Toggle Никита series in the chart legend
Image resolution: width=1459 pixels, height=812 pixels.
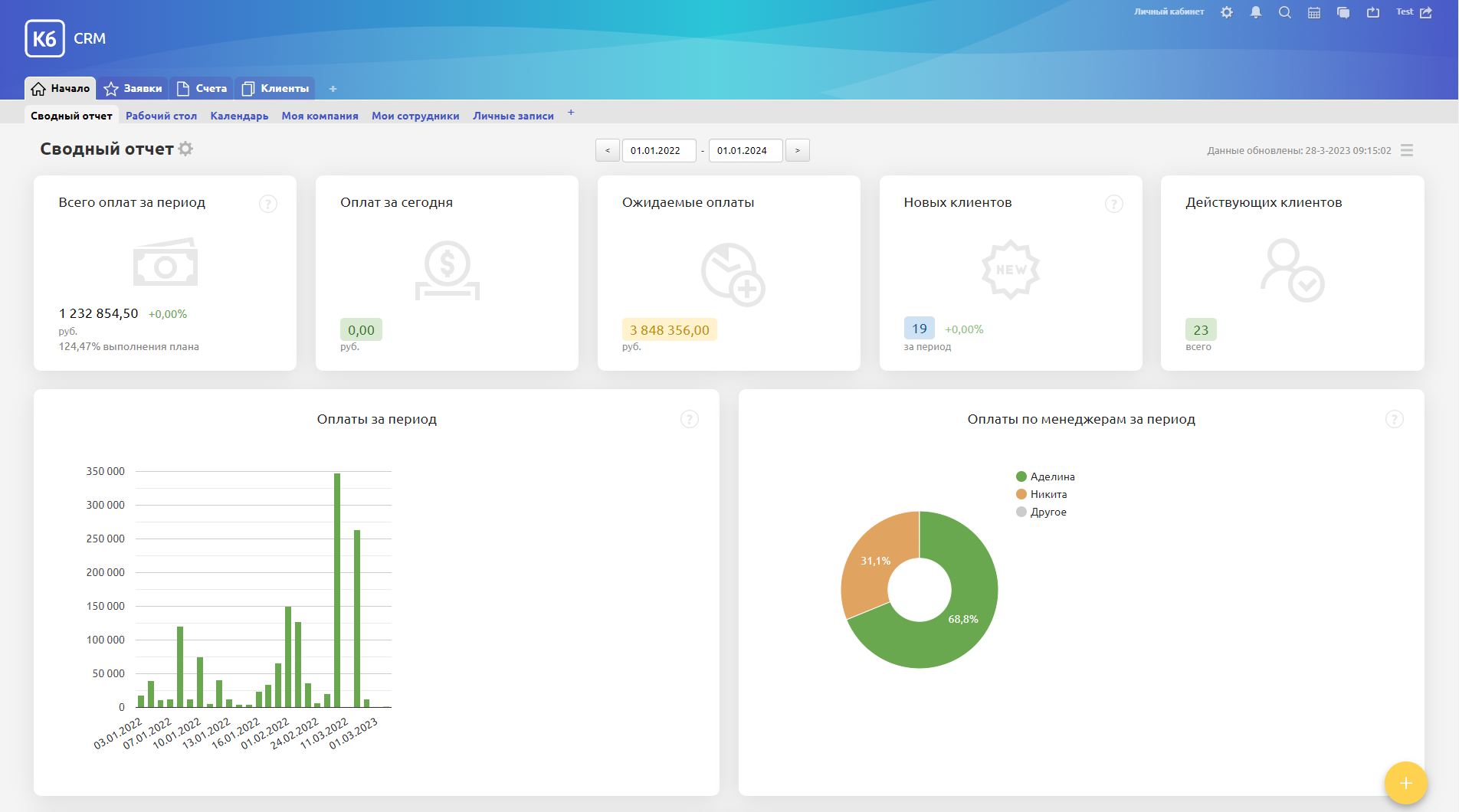(1042, 494)
